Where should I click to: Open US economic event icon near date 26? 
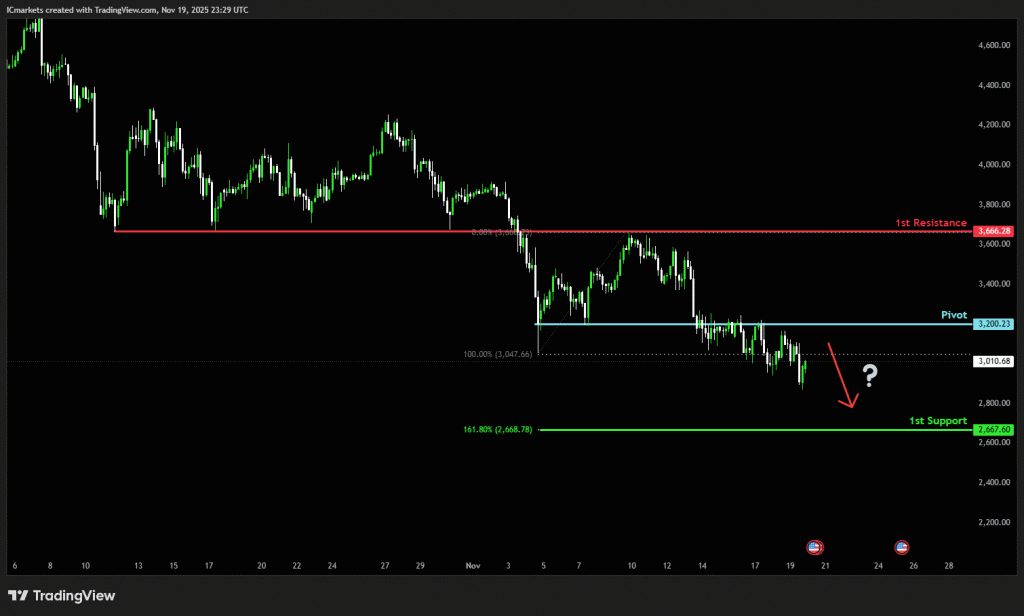(902, 547)
